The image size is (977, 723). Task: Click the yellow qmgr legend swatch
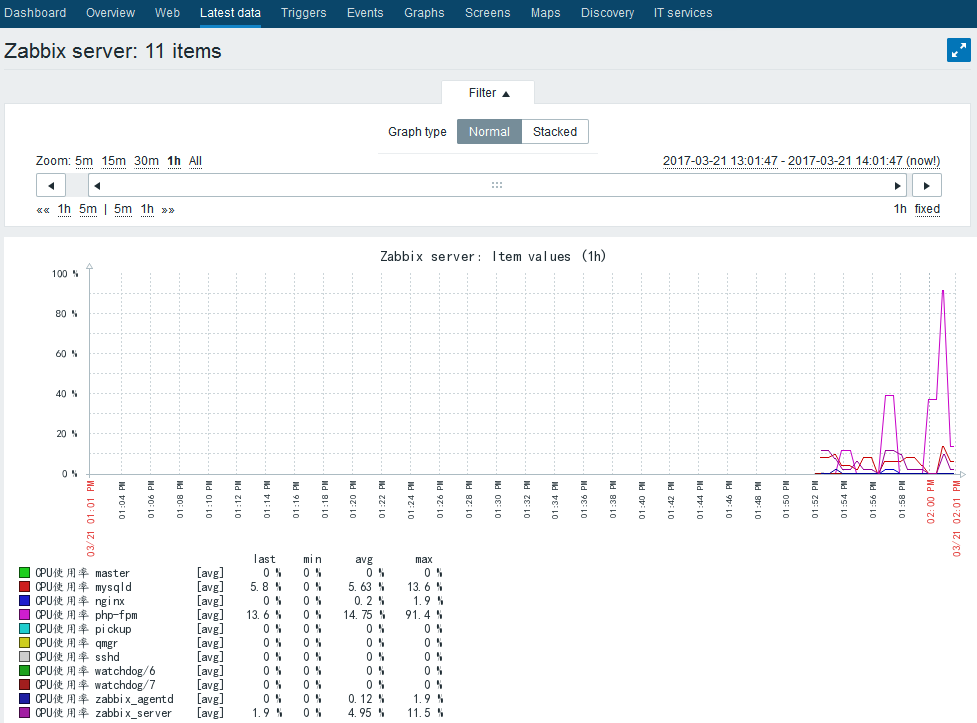(x=24, y=643)
